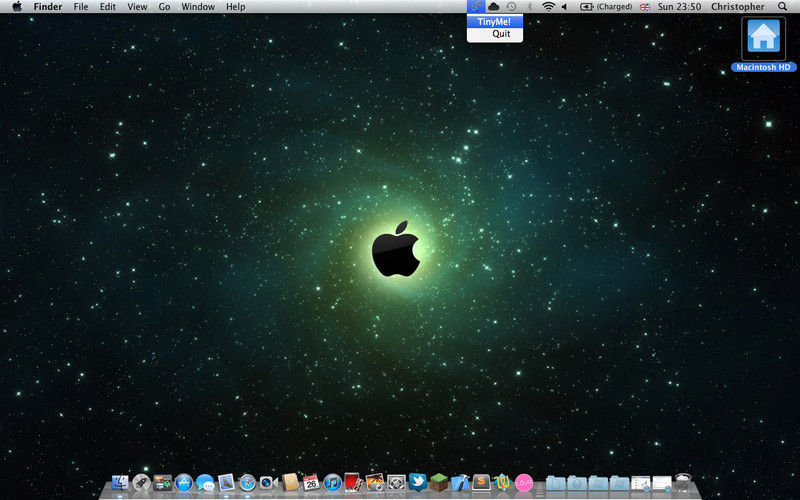Open the Finder menu
Viewport: 800px width, 500px height.
coord(47,7)
